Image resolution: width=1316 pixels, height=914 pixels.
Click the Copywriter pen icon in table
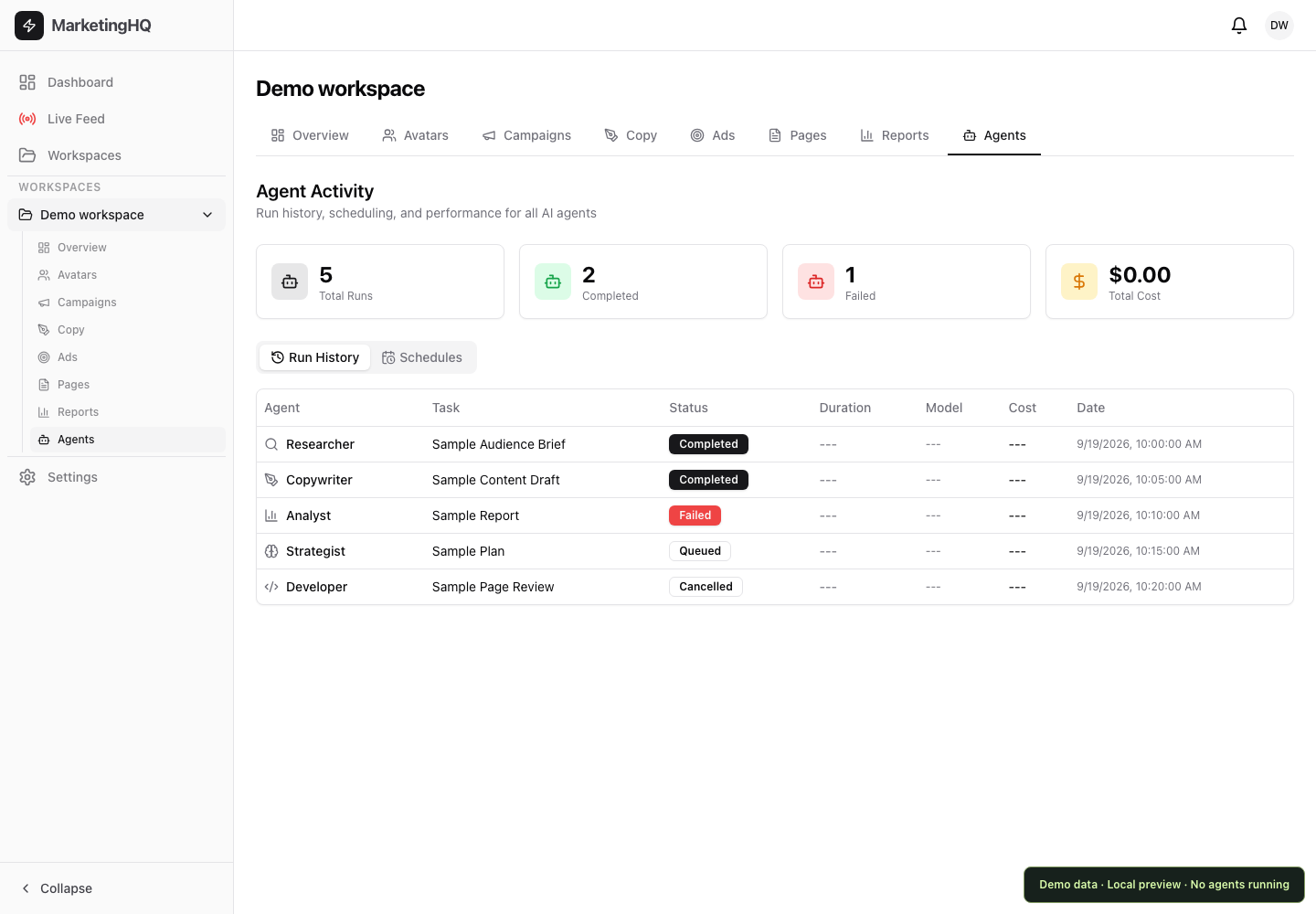click(x=271, y=480)
